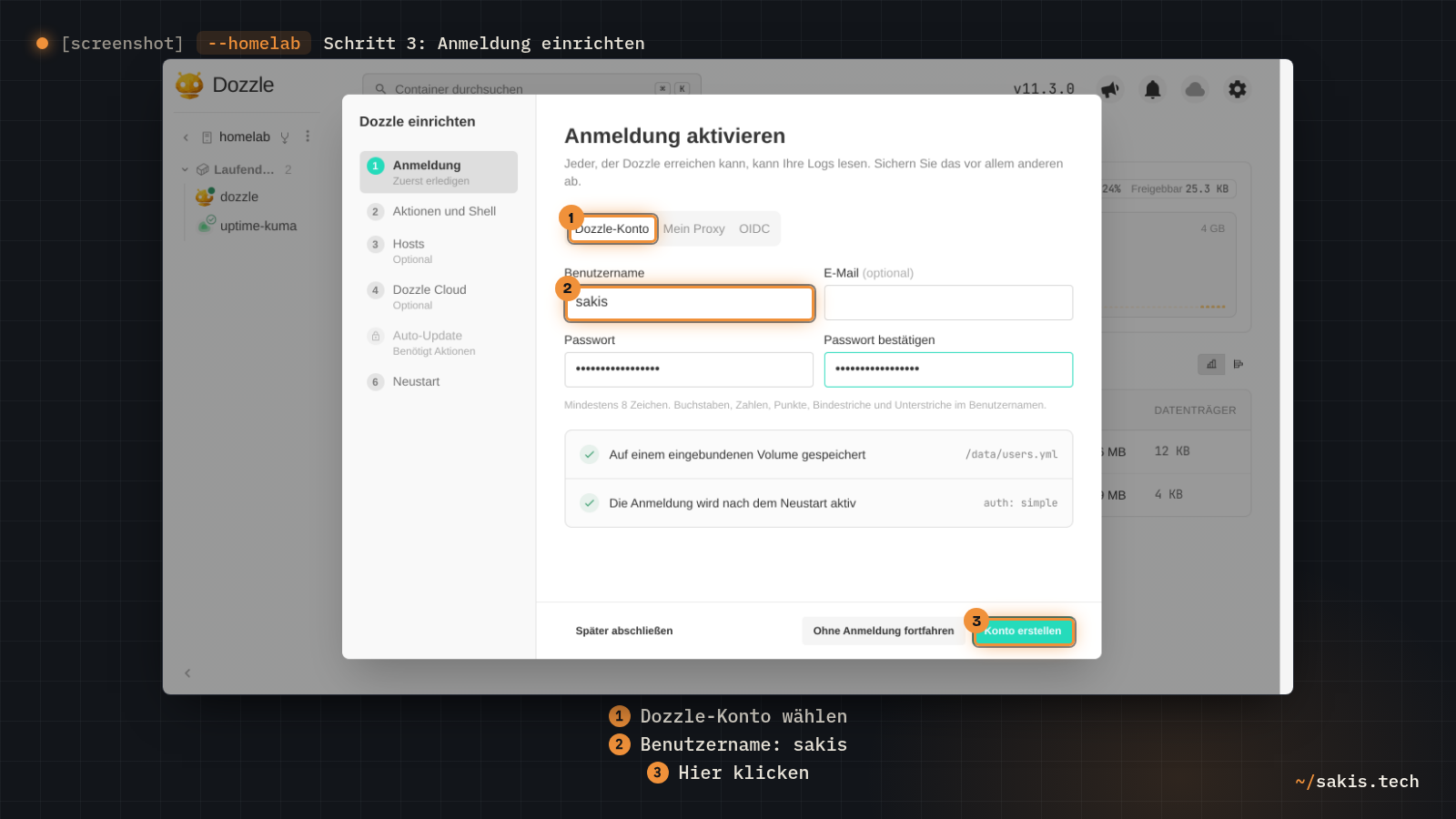The height and width of the screenshot is (819, 1456).
Task: Open step 2 Aktionen und Shell
Action: tap(439, 211)
